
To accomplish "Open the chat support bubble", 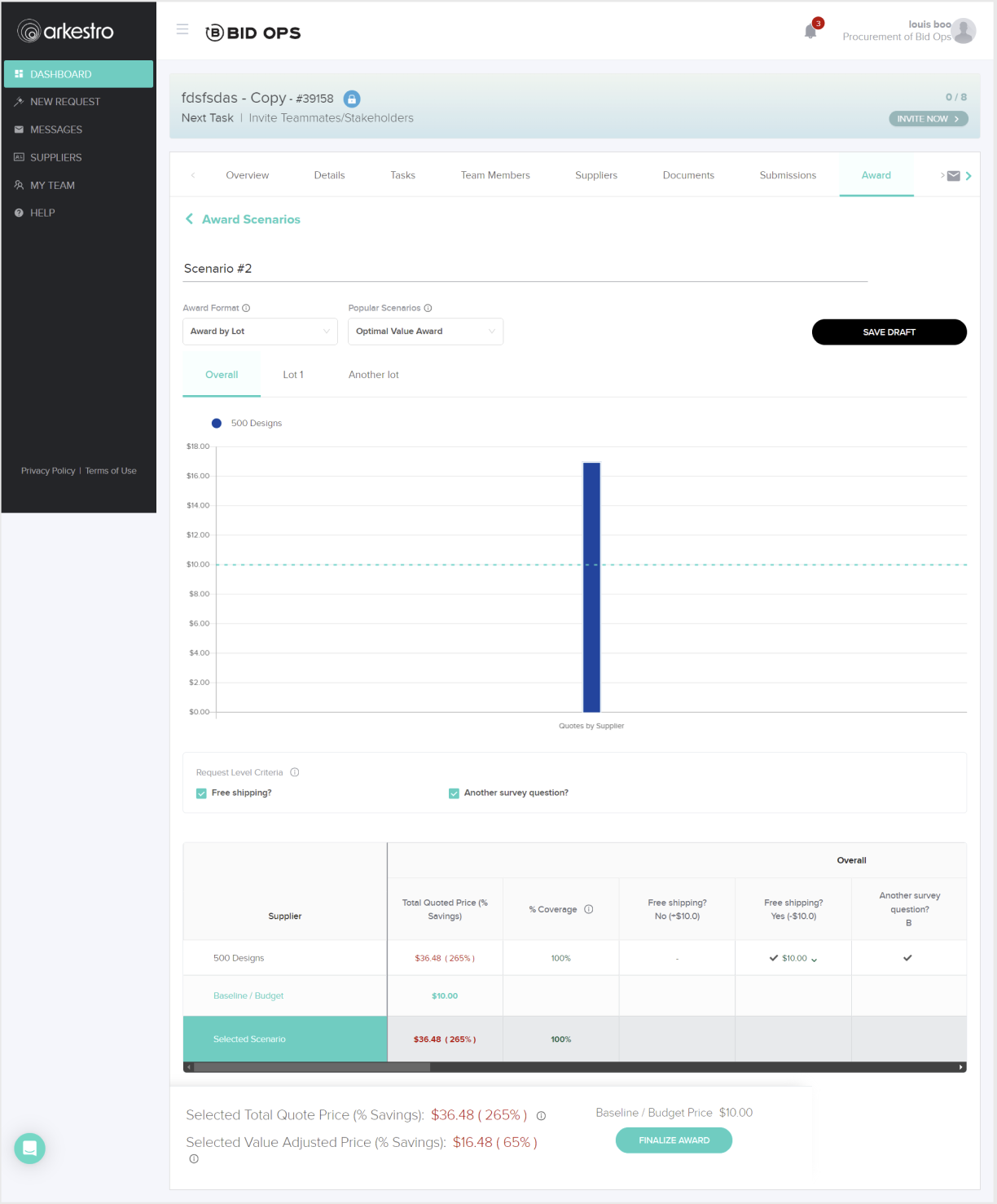I will tap(29, 1148).
